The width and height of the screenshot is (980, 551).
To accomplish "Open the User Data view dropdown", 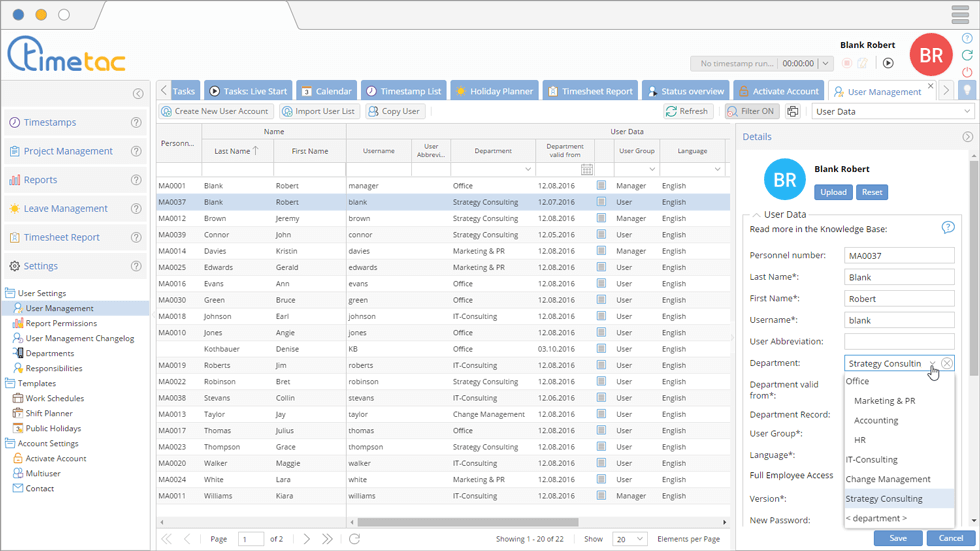I will [891, 112].
